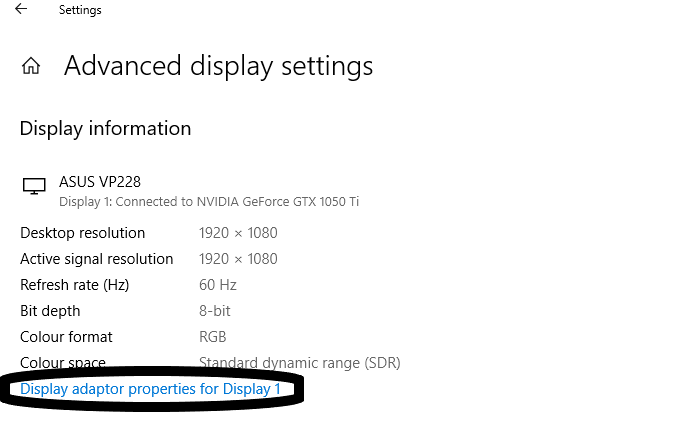
Task: Click the 60 Hz refresh rate value
Action: click(x=217, y=285)
